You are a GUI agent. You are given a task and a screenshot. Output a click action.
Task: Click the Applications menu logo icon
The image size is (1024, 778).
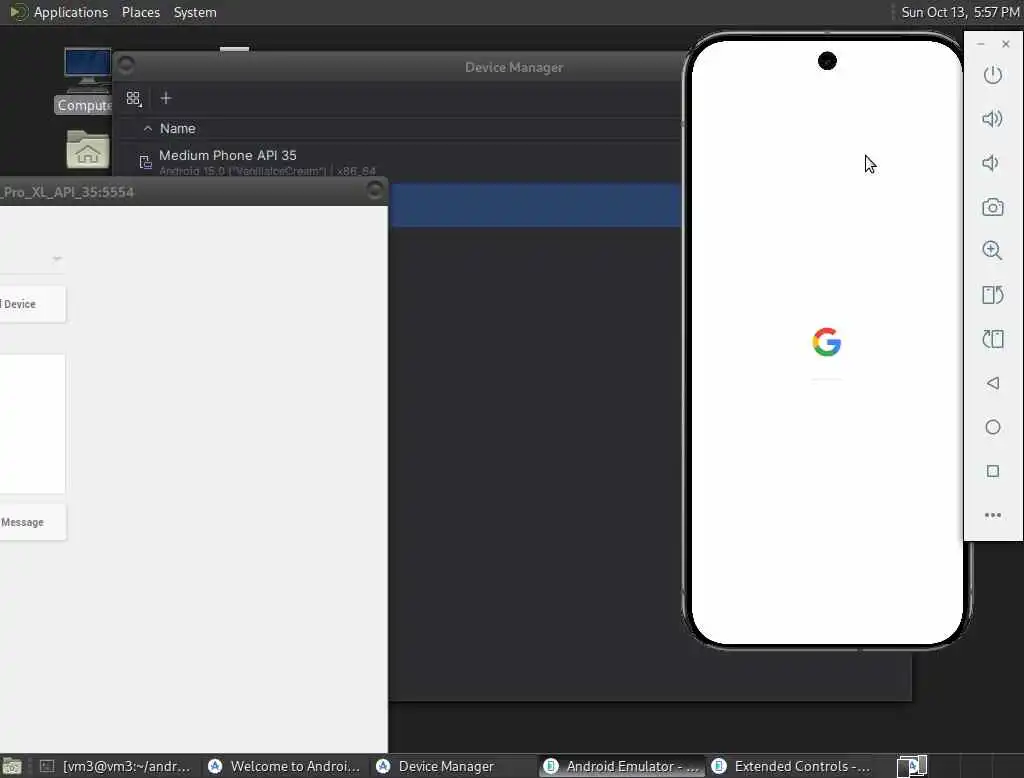click(18, 12)
